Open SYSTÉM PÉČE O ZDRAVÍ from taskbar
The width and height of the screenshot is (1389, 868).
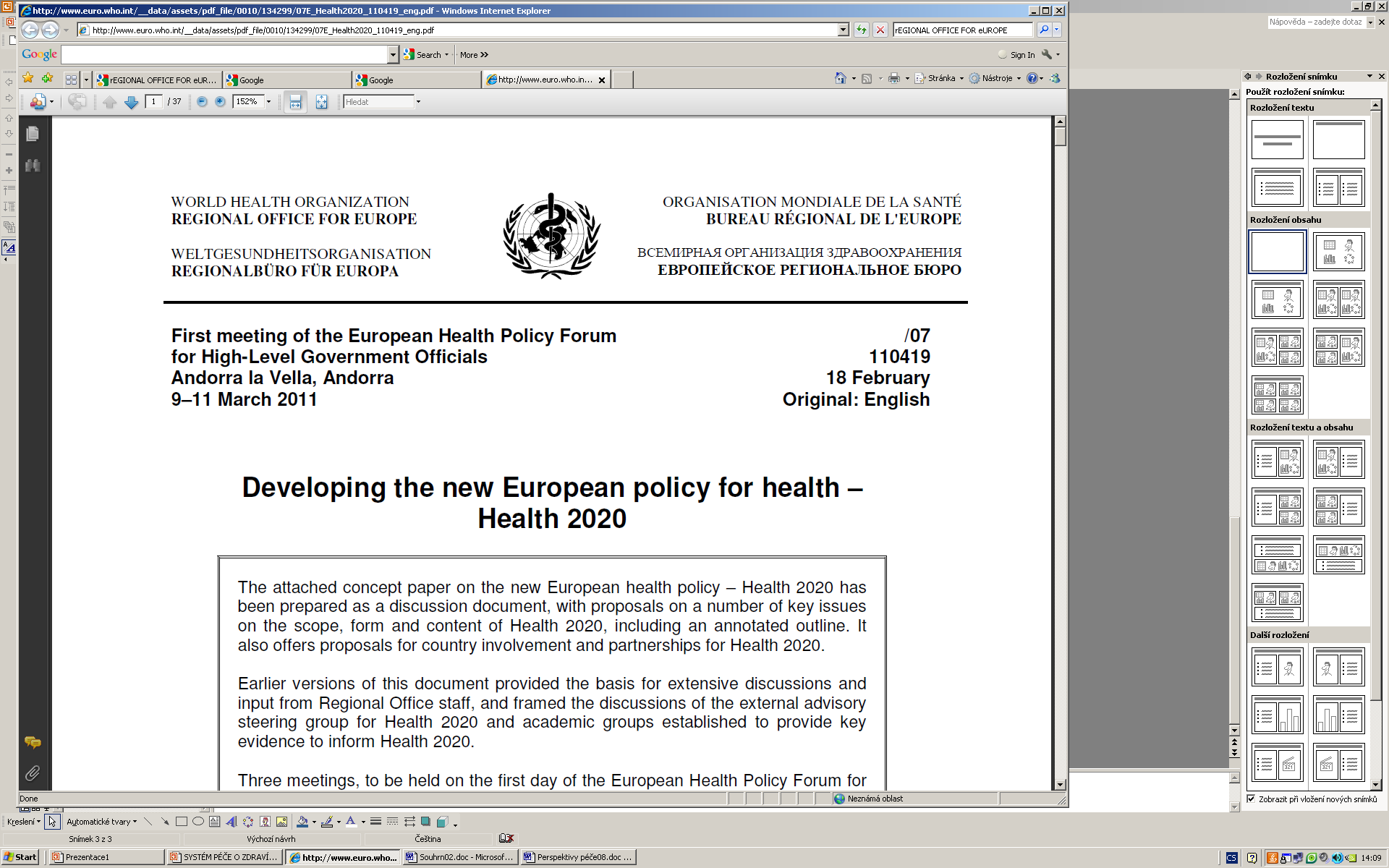click(225, 857)
